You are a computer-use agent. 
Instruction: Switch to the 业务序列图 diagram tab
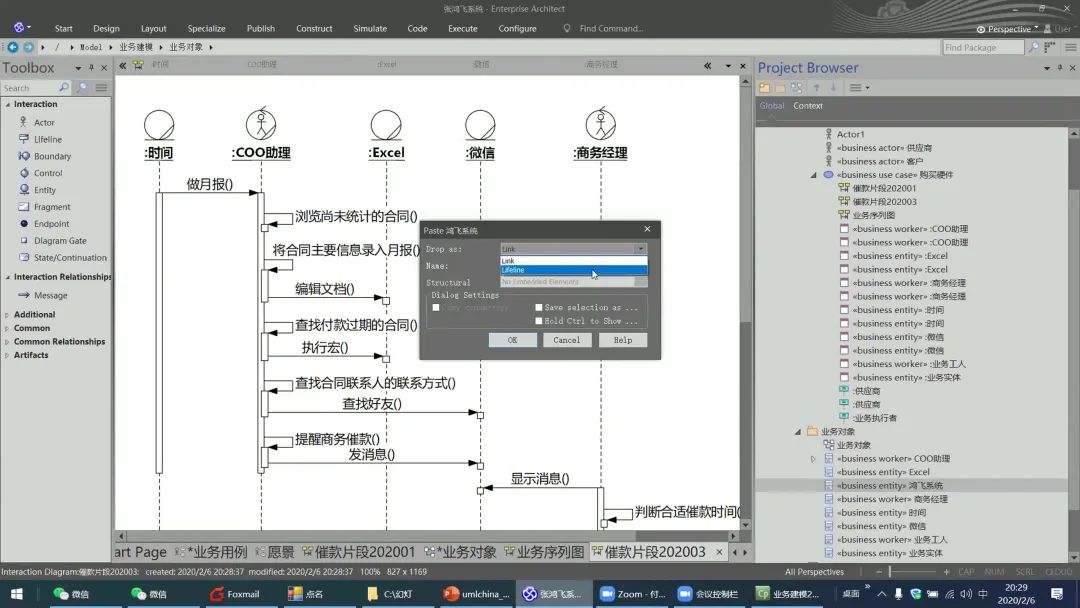pyautogui.click(x=544, y=552)
